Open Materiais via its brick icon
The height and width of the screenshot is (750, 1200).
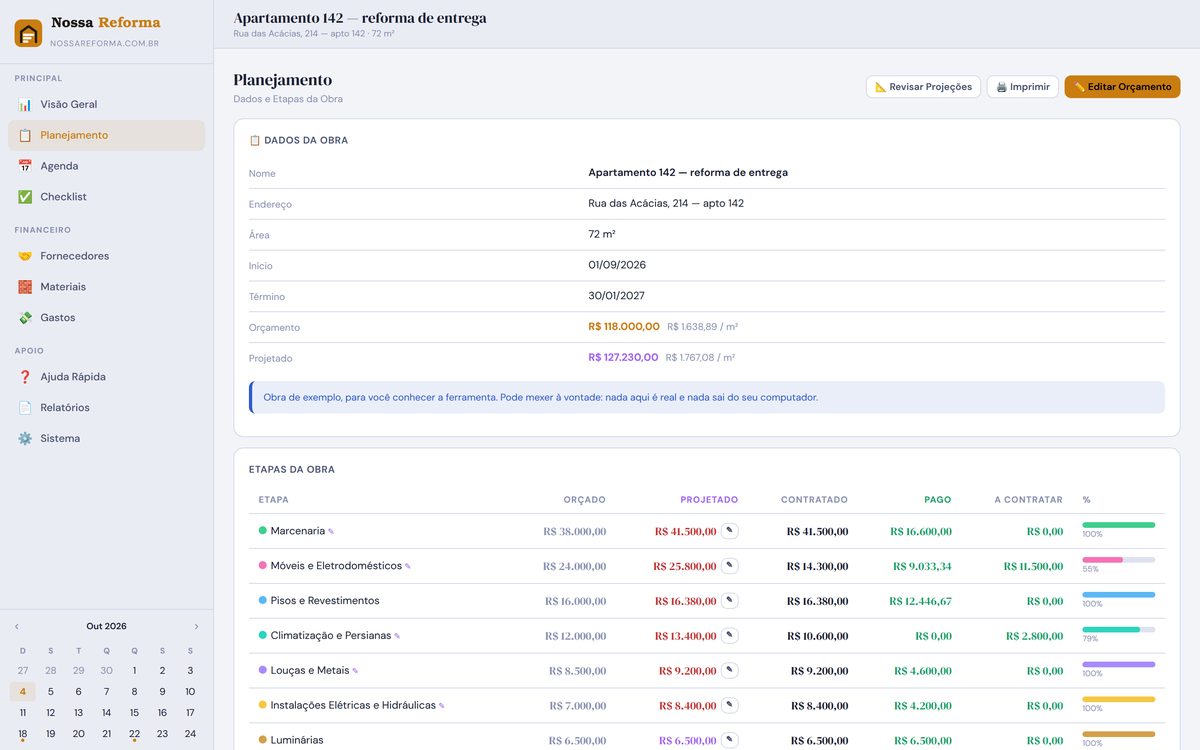pos(25,287)
